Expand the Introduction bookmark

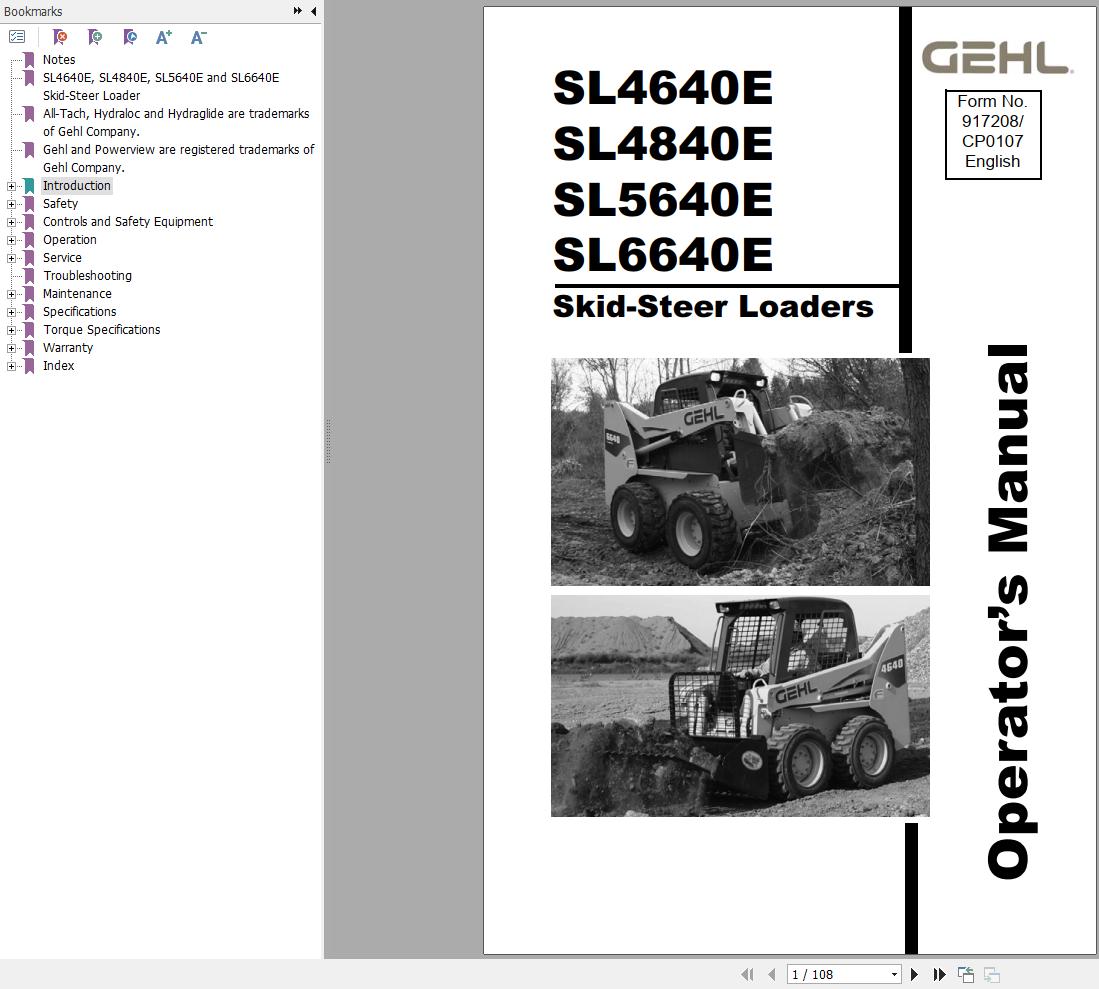[11, 186]
